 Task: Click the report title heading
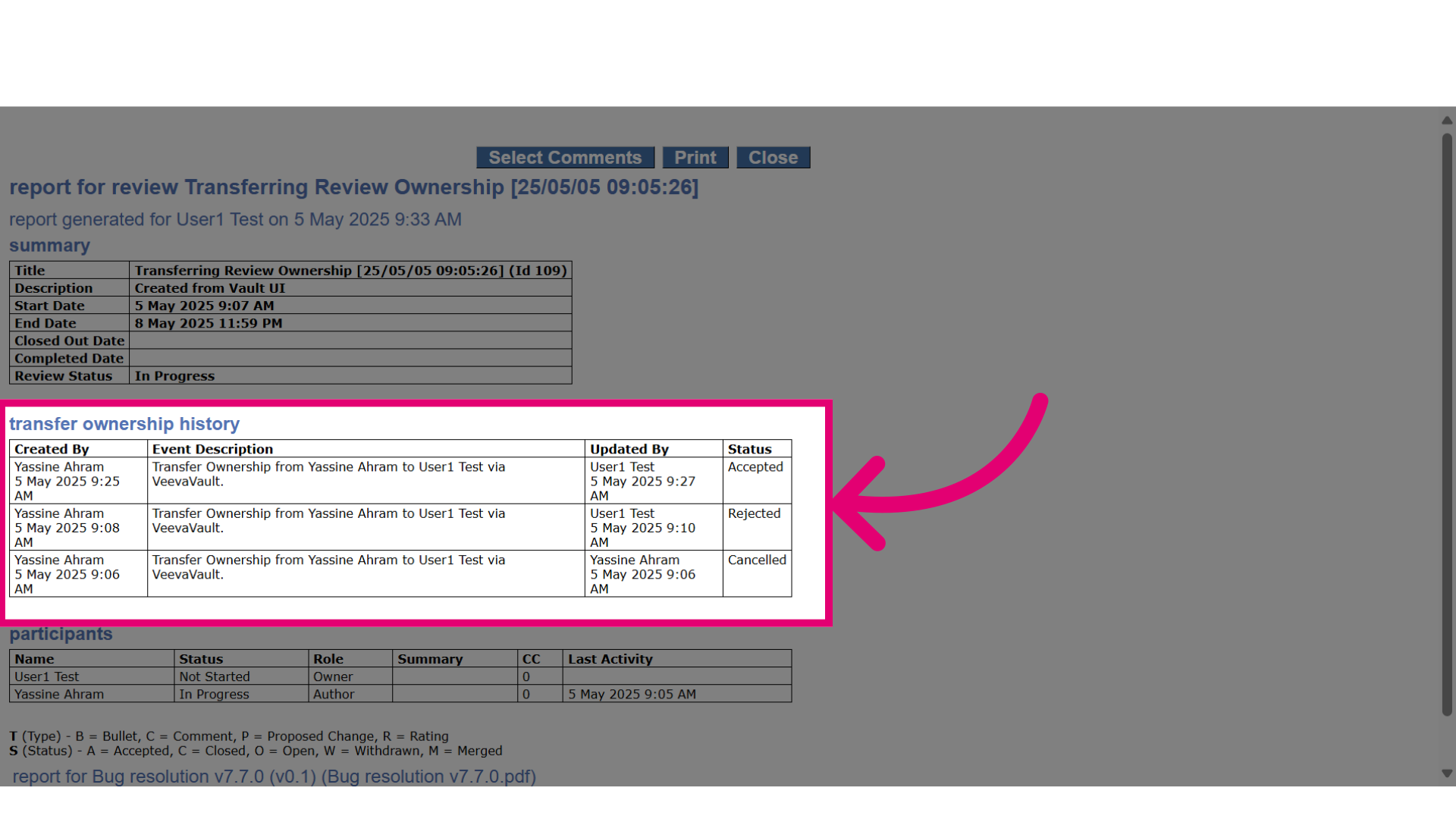[353, 187]
